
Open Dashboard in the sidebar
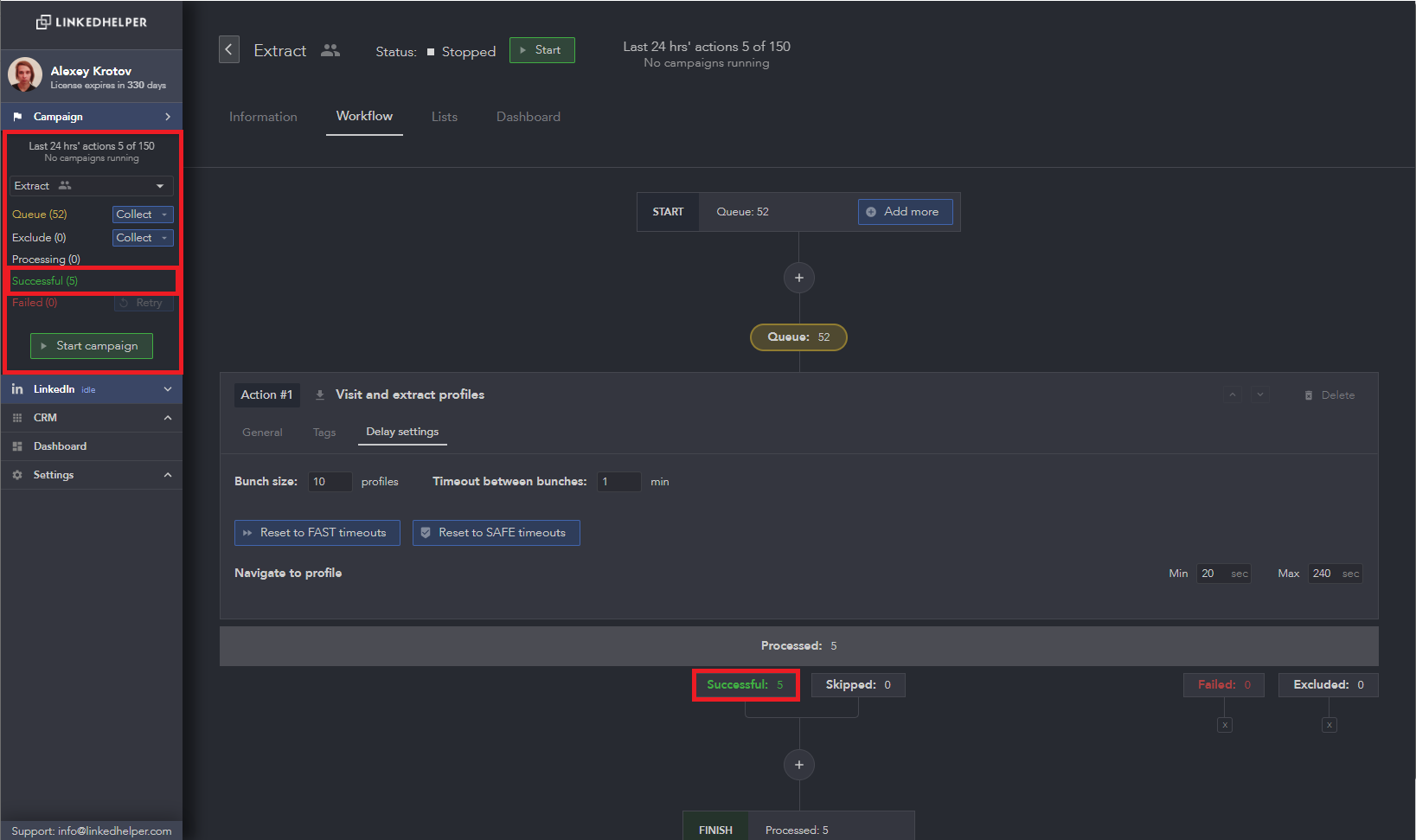click(92, 446)
